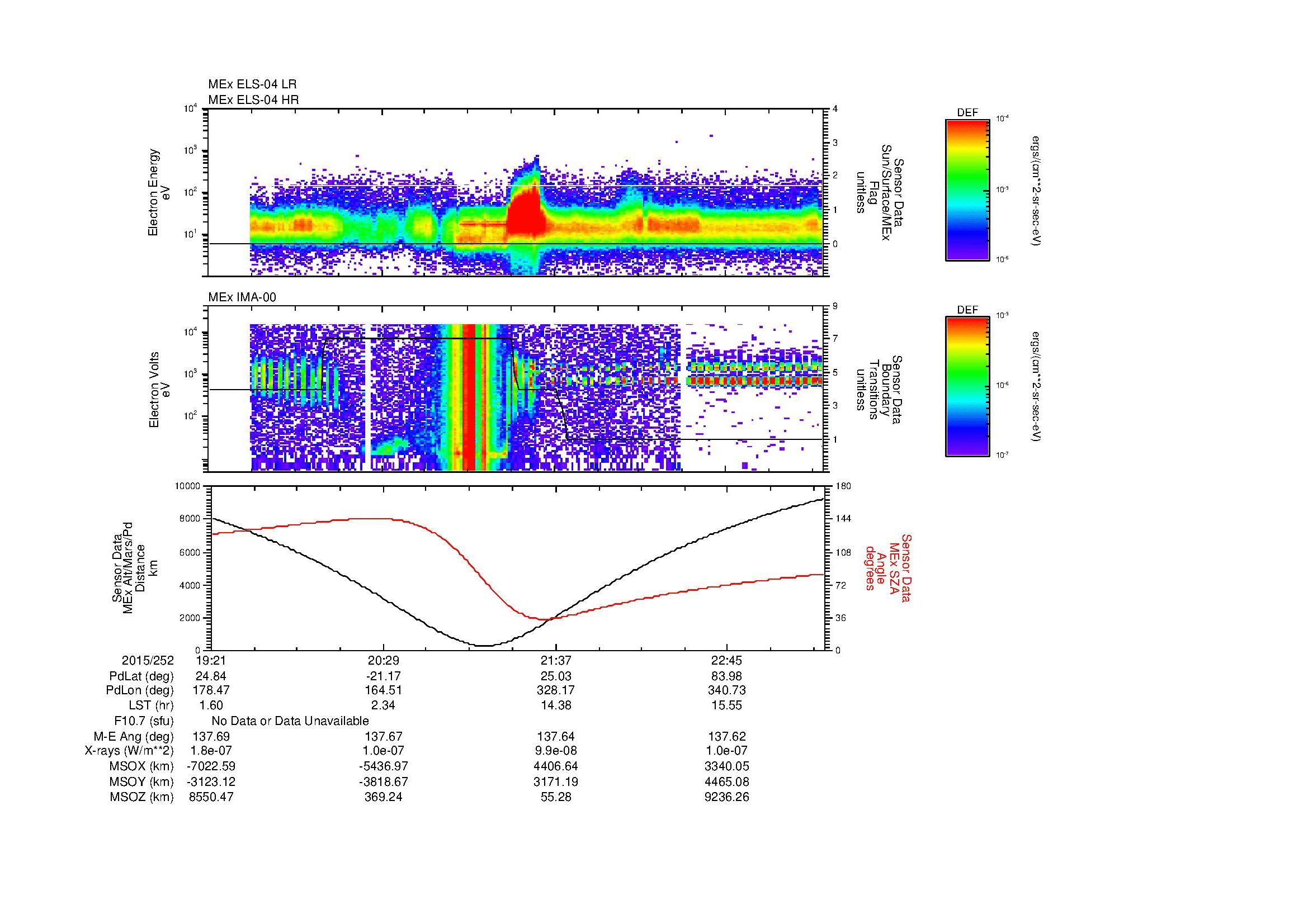Click the time tick label '22:45'
The image size is (1308, 924).
click(x=727, y=660)
